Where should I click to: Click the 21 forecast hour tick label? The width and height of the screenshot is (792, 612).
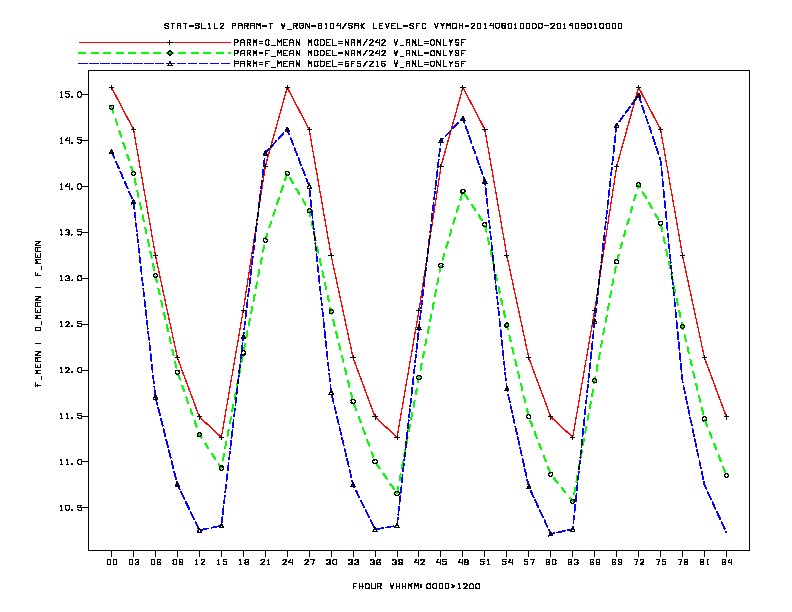(x=265, y=562)
